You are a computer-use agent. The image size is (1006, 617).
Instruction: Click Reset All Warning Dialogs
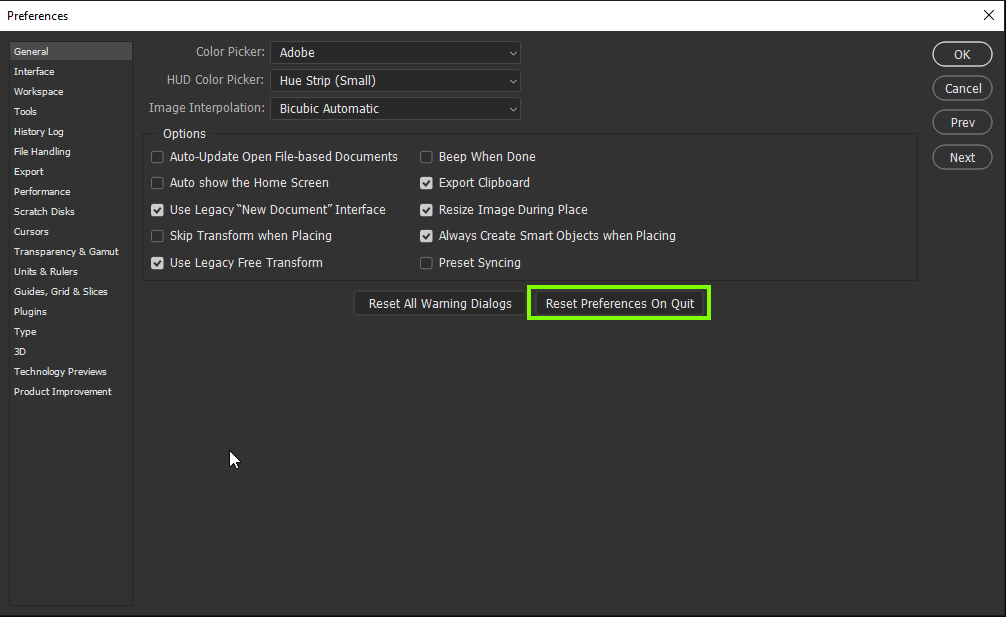[x=438, y=303]
